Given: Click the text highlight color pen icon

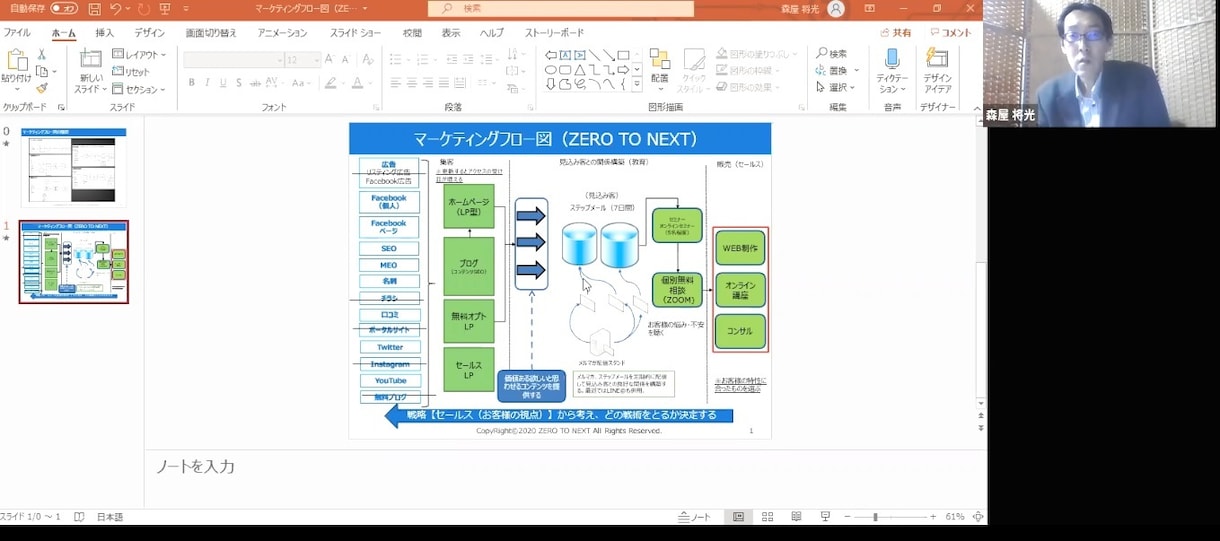Looking at the screenshot, I should pos(330,83).
